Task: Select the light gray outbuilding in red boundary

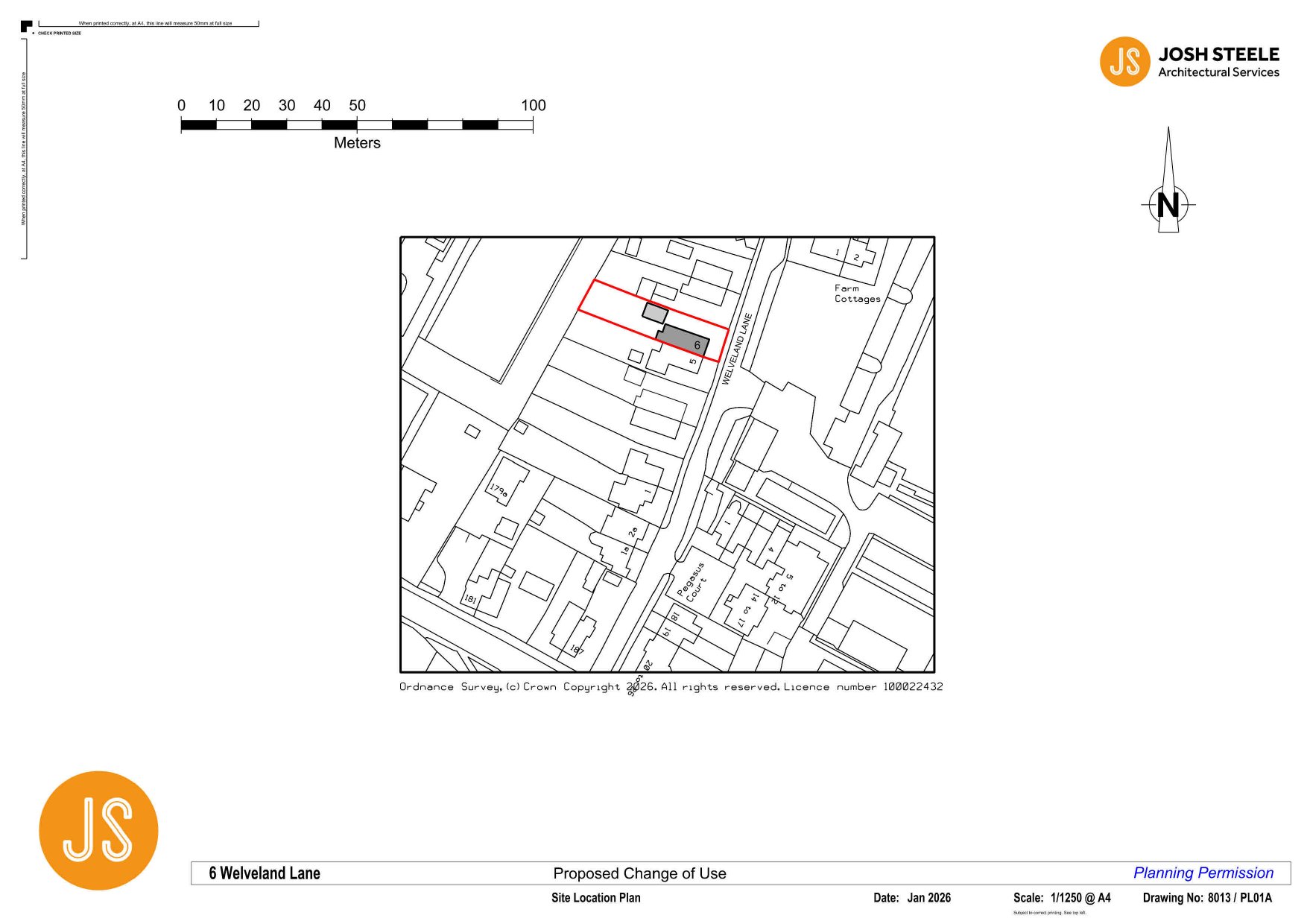Action: 655,313
